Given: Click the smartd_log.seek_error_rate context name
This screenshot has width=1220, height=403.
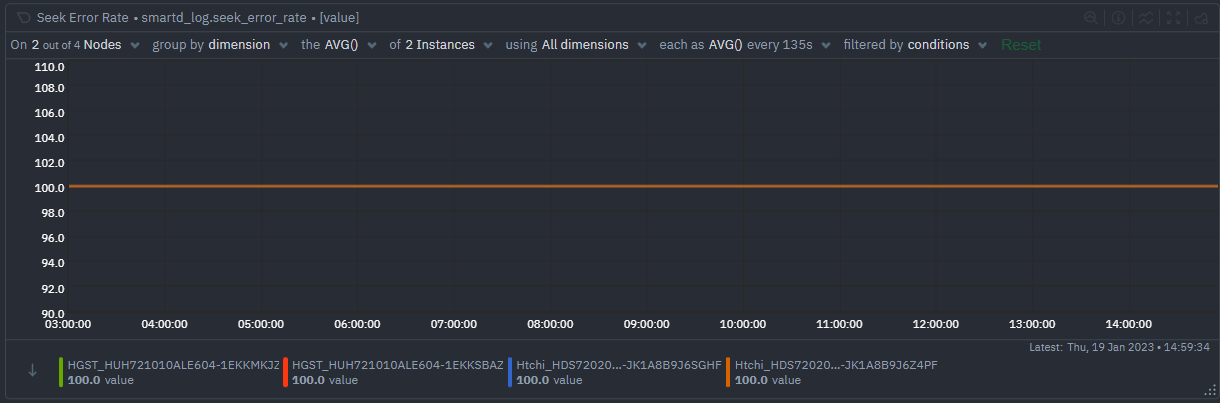Looking at the screenshot, I should tap(225, 18).
